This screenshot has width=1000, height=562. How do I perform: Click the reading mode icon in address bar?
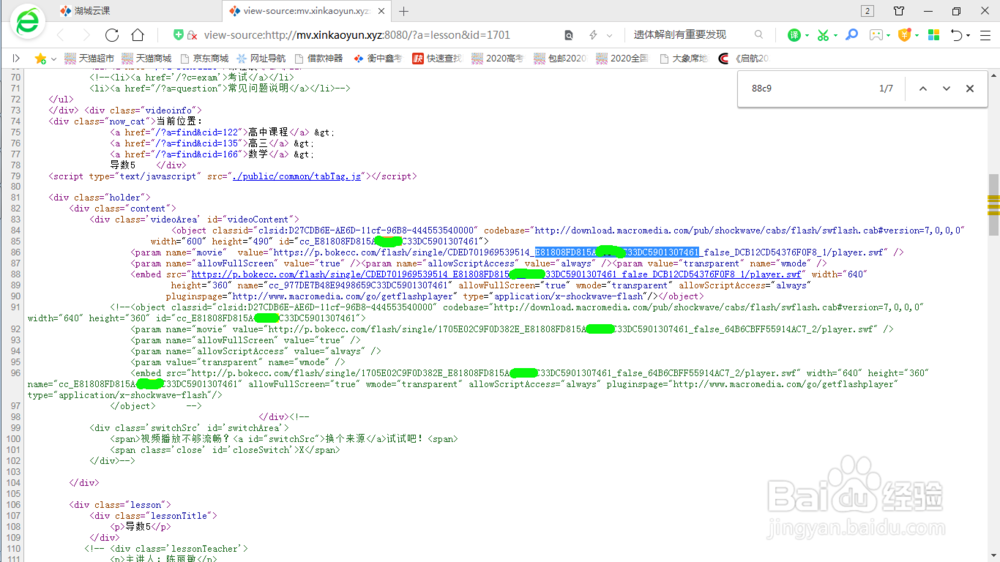569,35
